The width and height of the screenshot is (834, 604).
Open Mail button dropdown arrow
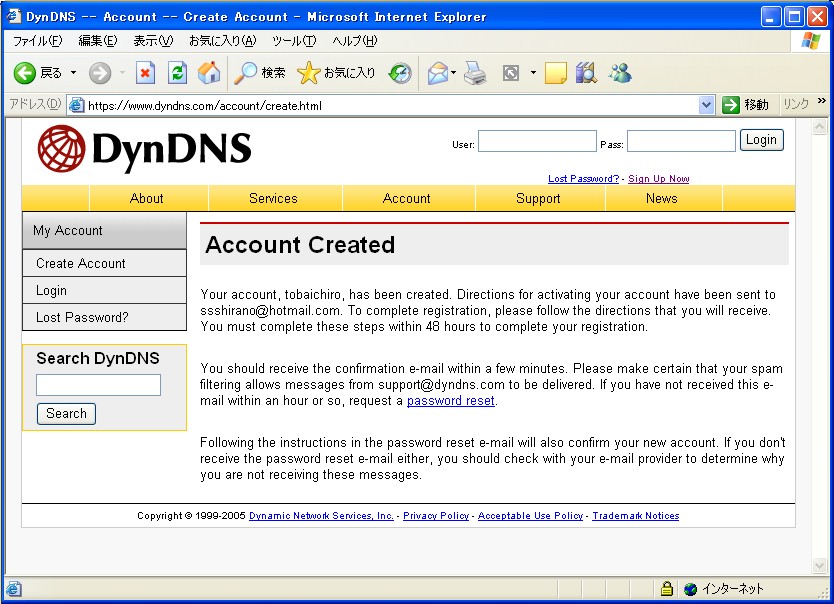453,73
